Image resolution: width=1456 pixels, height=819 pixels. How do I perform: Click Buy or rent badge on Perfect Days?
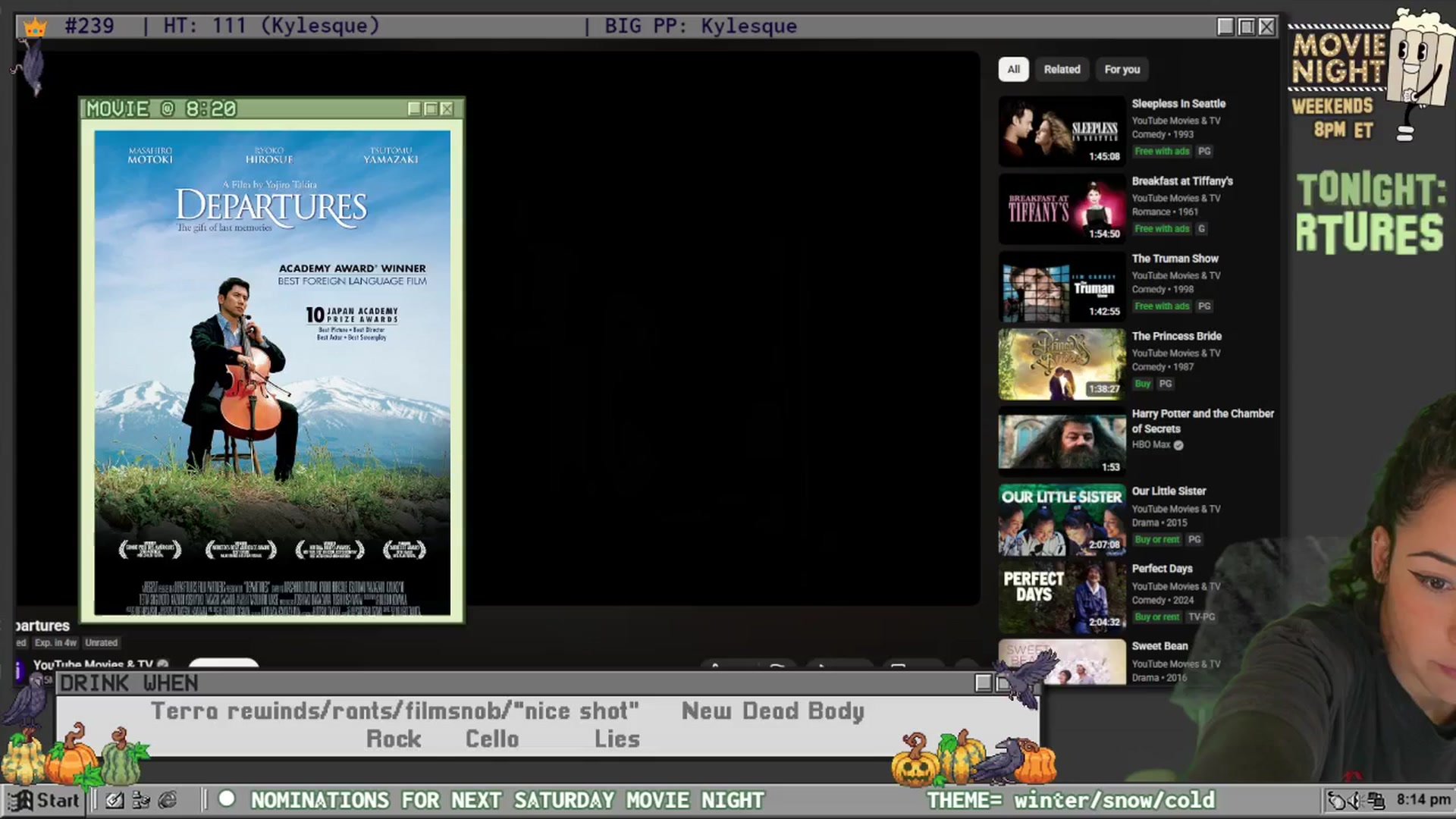(1157, 617)
